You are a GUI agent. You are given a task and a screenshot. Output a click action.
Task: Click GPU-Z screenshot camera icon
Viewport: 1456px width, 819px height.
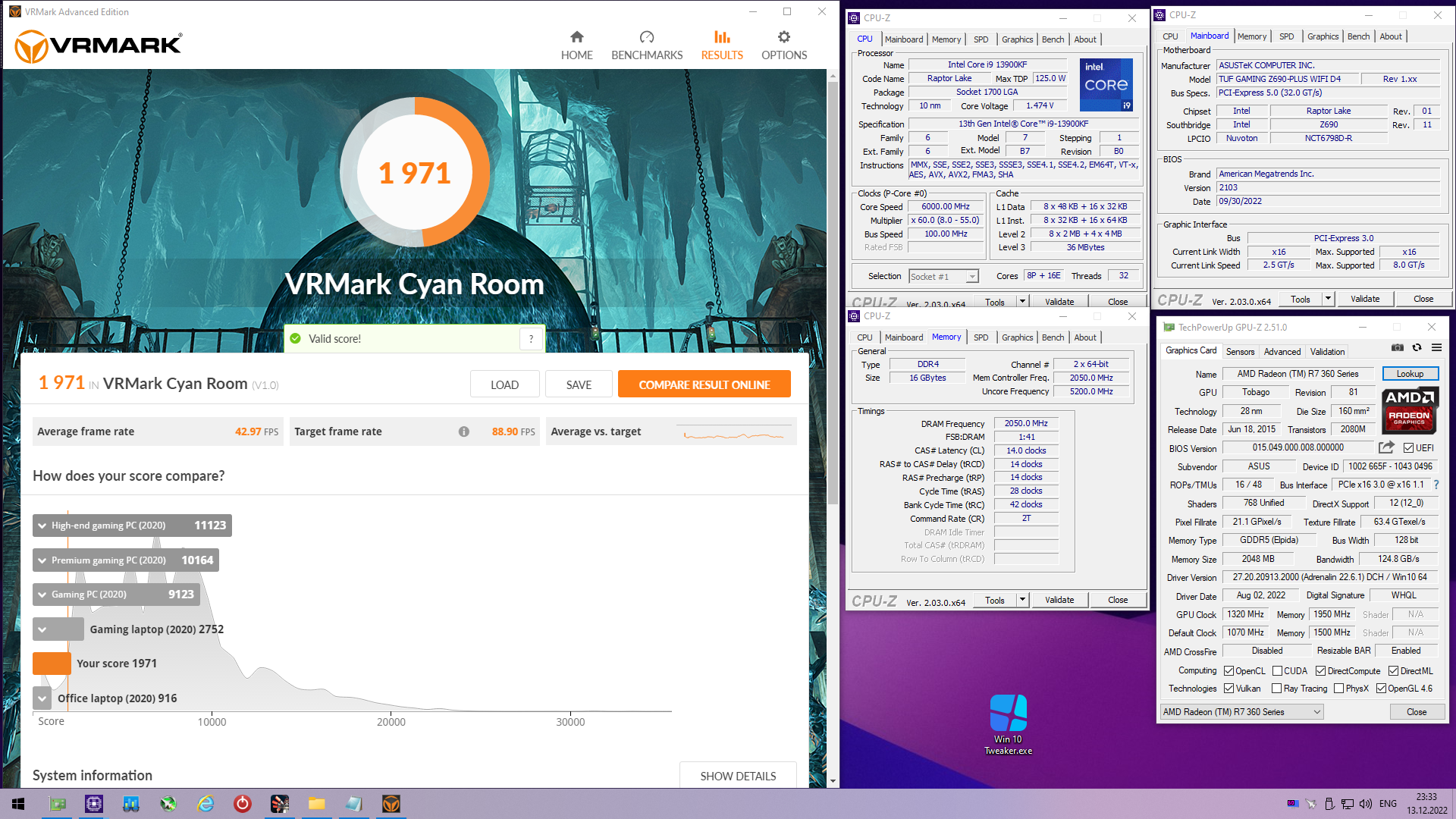pyautogui.click(x=1397, y=347)
